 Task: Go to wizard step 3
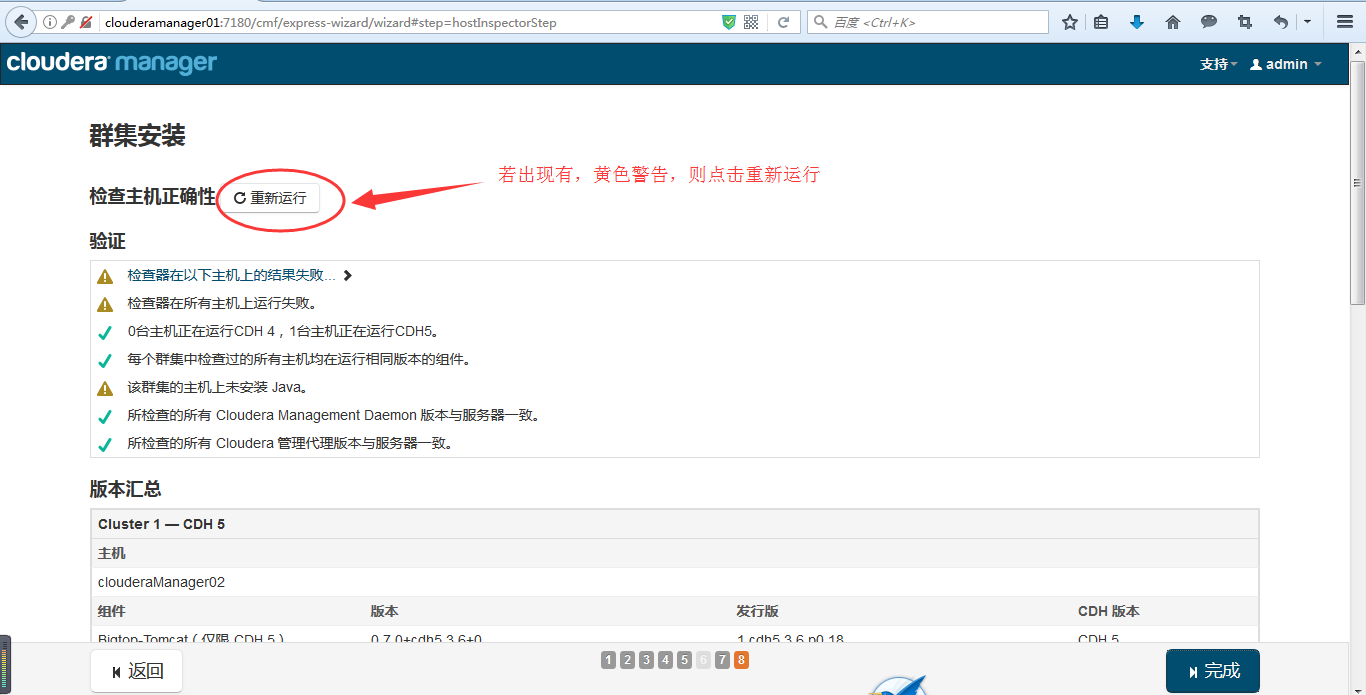coord(646,660)
